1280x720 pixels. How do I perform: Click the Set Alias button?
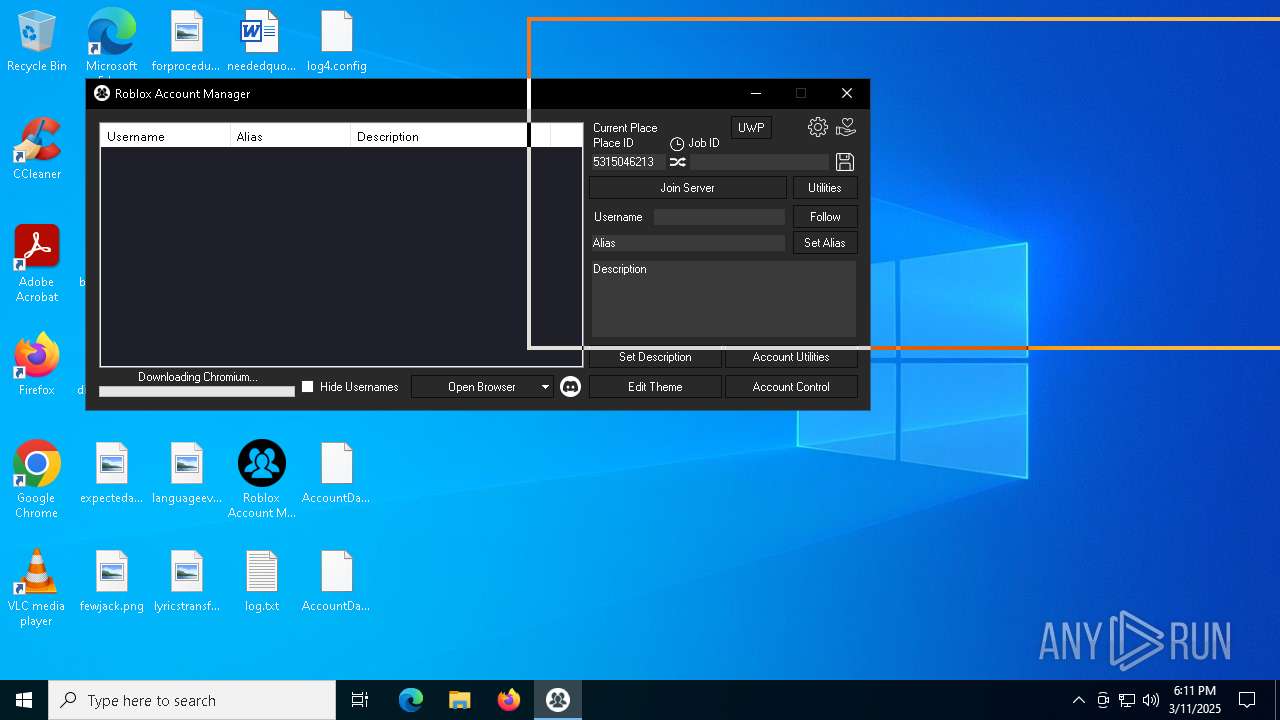[825, 242]
